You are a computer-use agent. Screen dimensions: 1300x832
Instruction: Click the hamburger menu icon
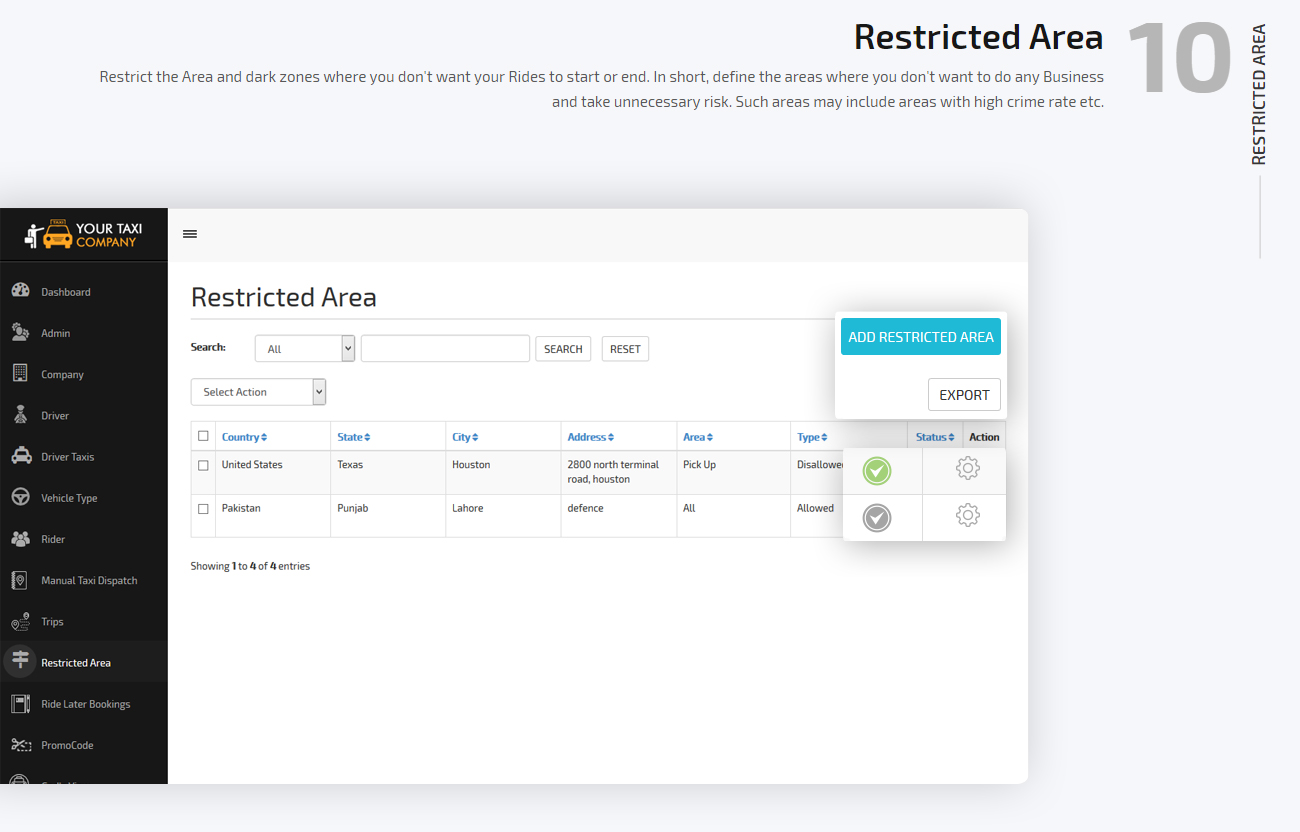(190, 233)
